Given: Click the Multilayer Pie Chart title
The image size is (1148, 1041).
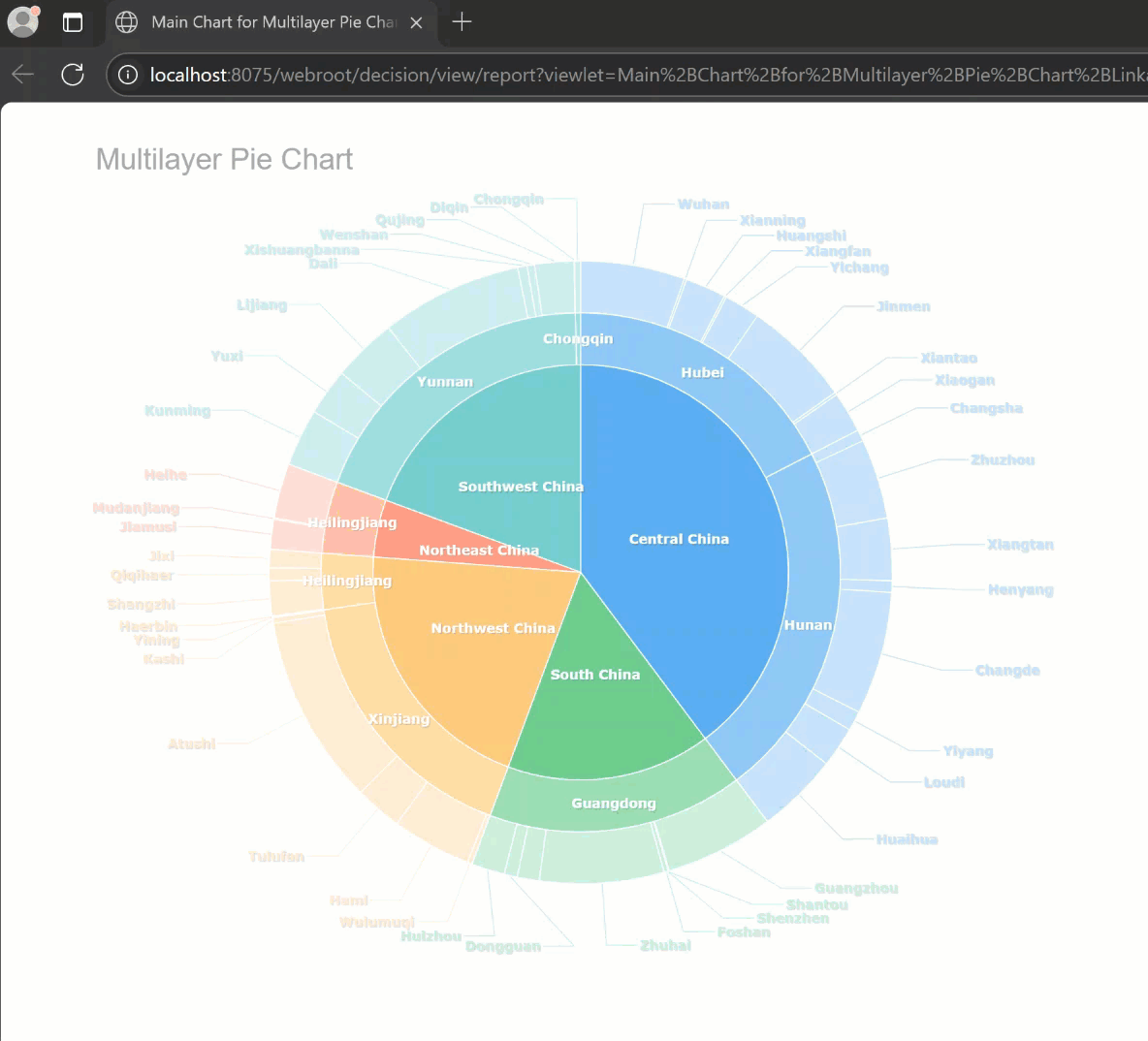Looking at the screenshot, I should click(x=224, y=159).
